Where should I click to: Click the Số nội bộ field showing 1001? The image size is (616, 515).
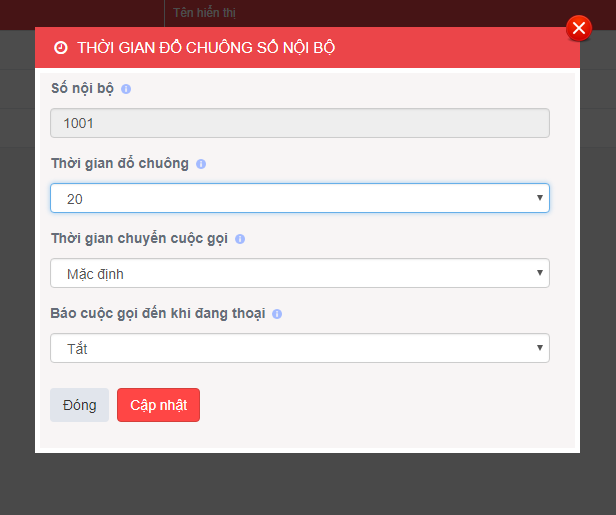(x=300, y=123)
